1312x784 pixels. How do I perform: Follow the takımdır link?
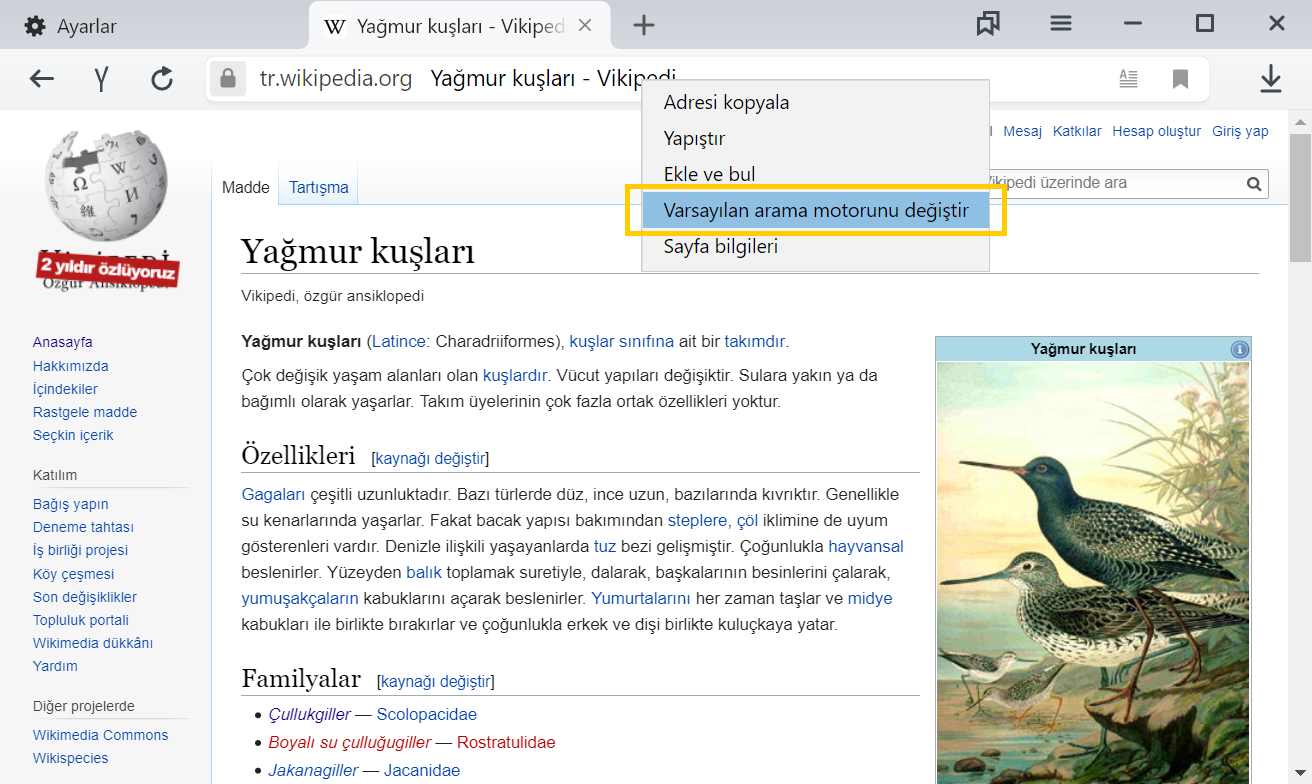755,341
